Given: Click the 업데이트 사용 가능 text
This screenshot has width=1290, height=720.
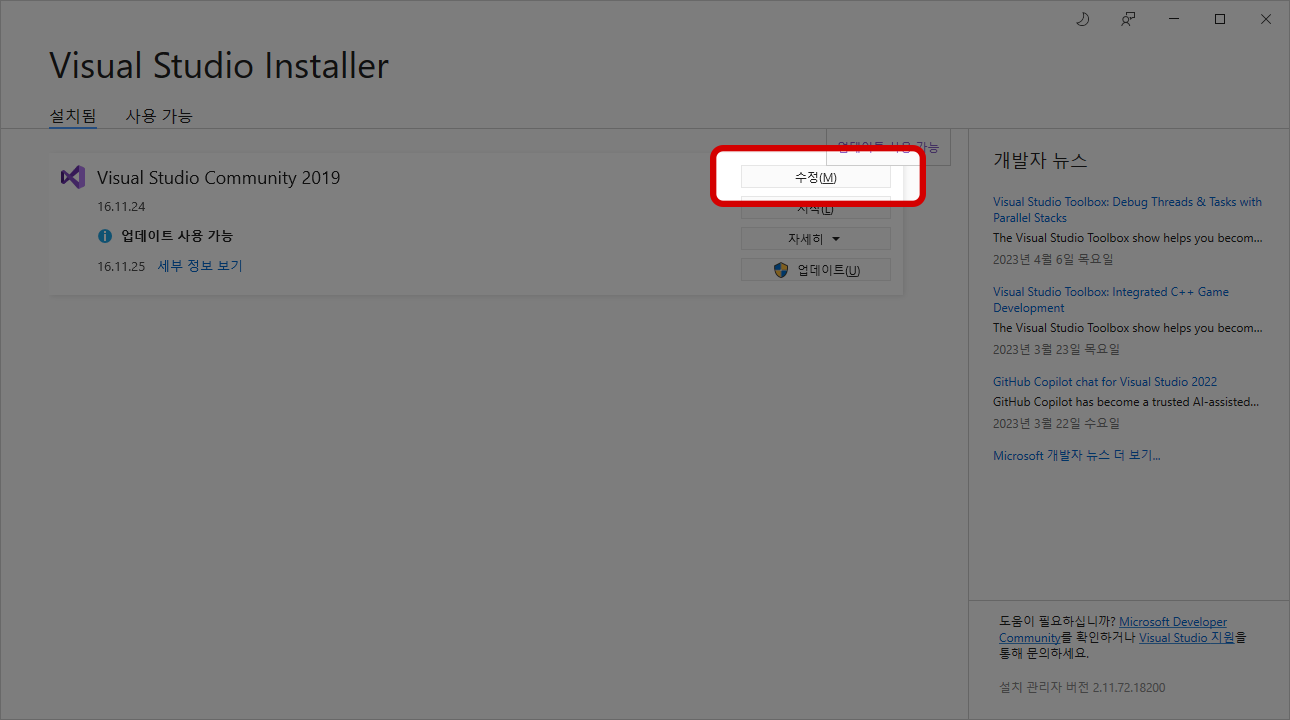Looking at the screenshot, I should click(177, 236).
